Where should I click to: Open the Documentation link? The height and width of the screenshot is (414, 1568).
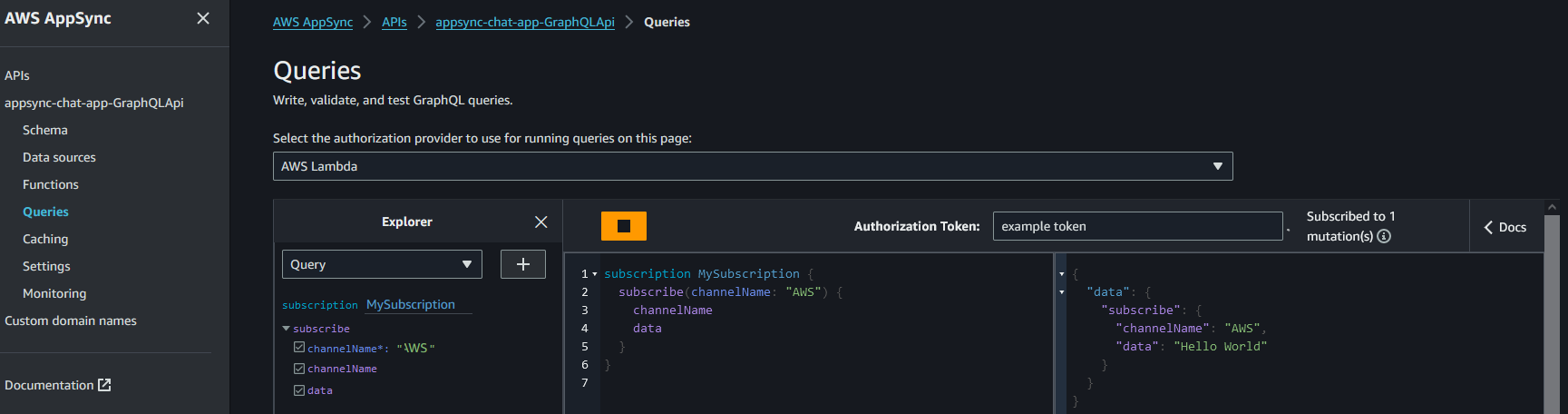click(49, 385)
